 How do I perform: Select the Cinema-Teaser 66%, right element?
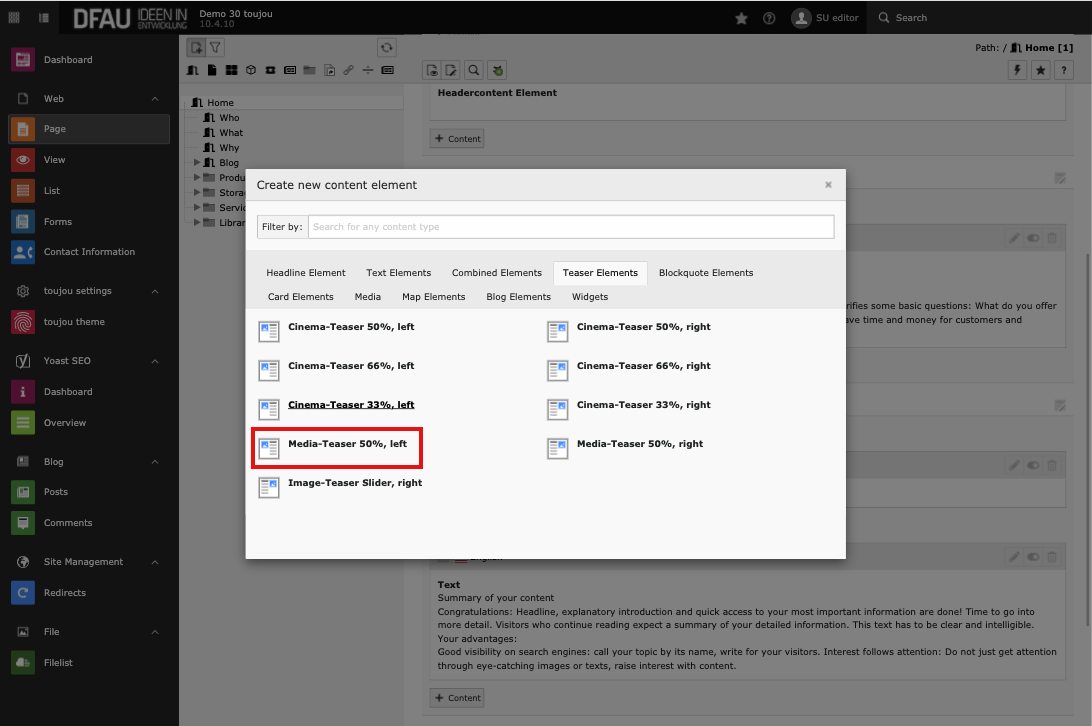tap(643, 366)
